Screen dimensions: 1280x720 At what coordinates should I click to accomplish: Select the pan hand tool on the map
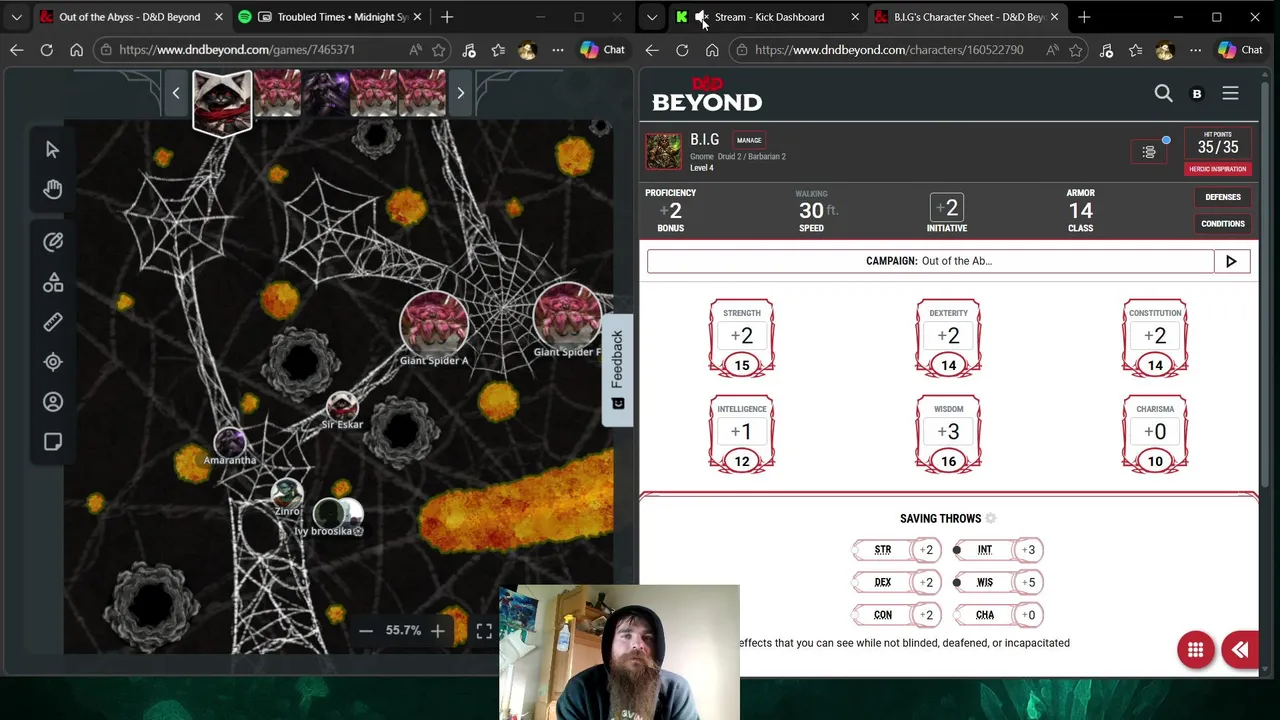click(x=52, y=189)
